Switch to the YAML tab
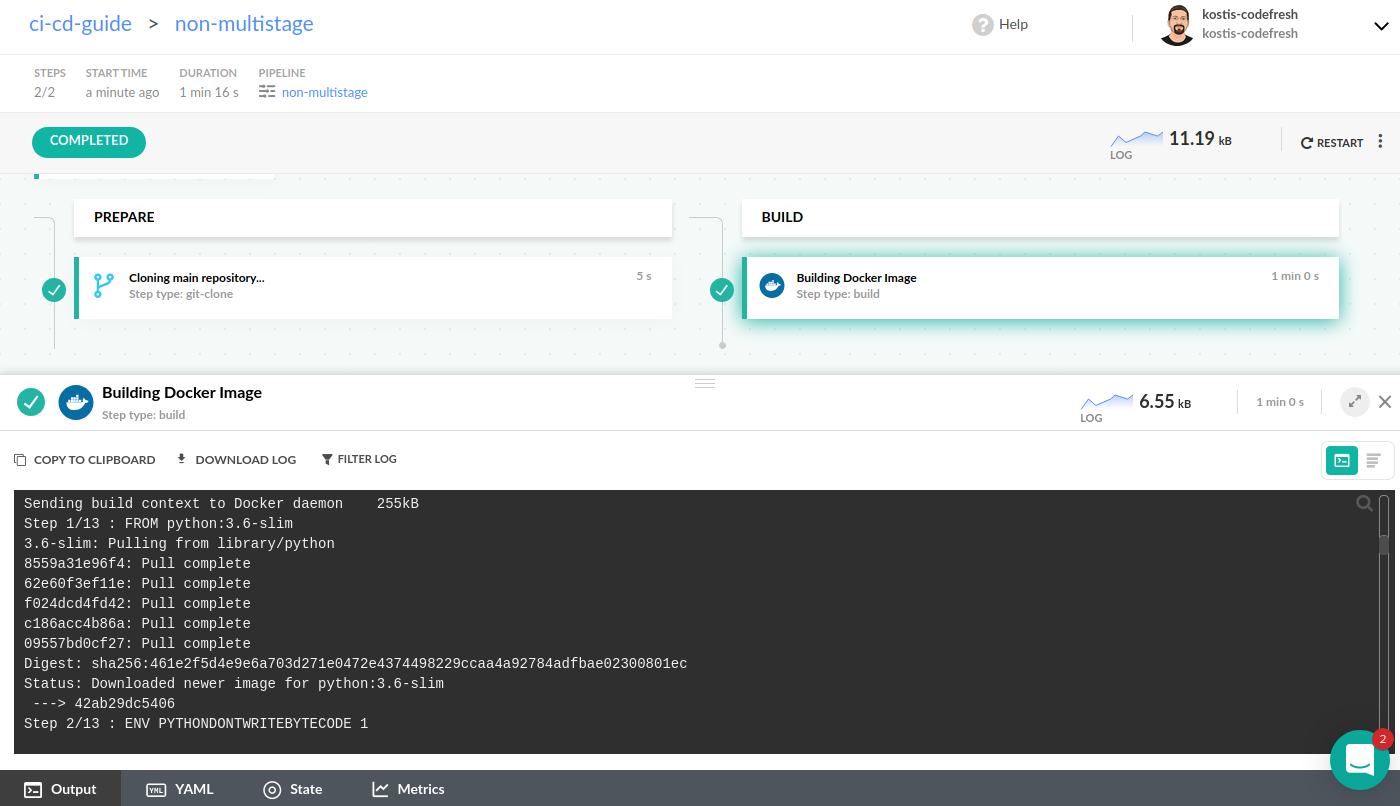 click(180, 789)
